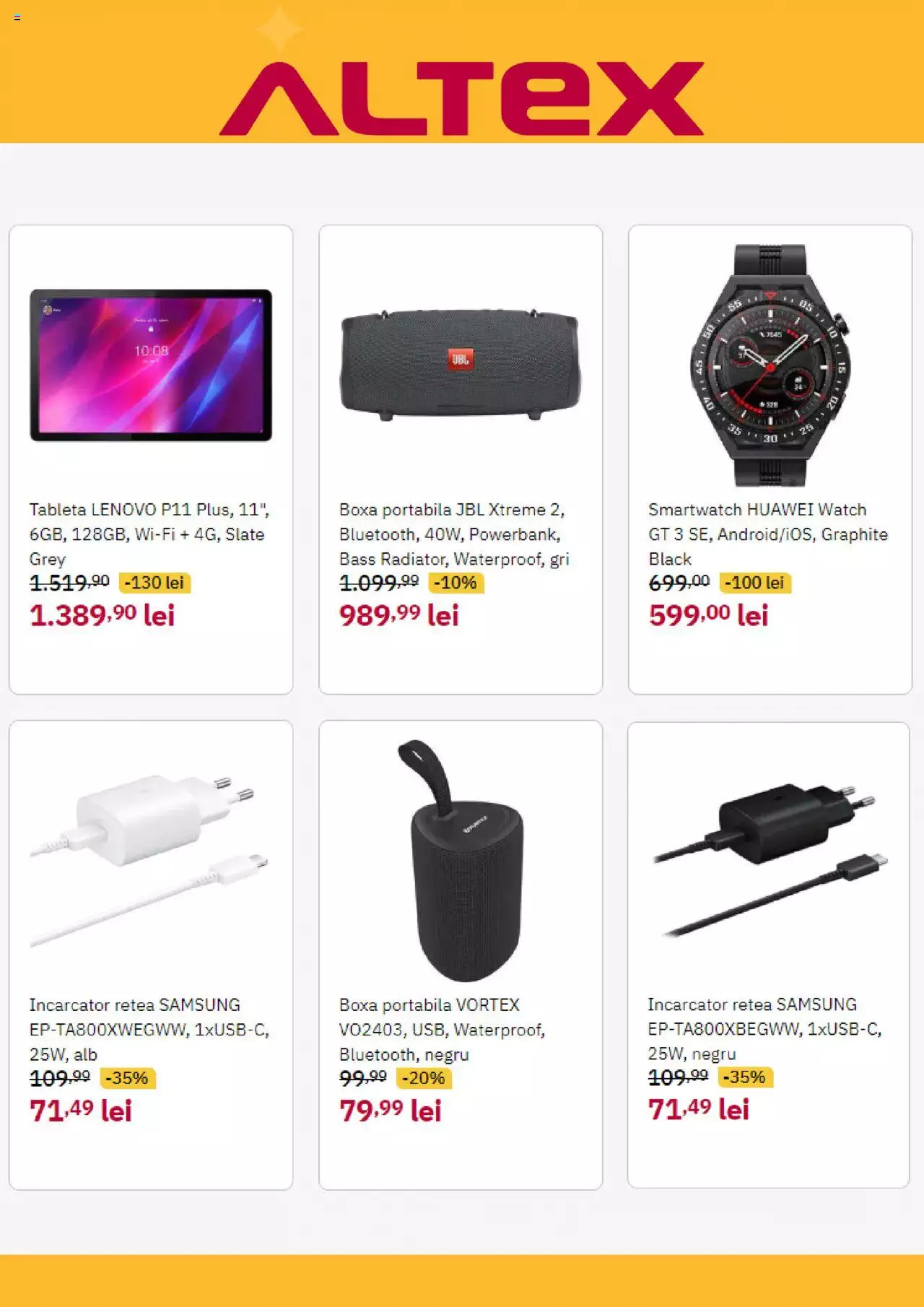Click the 599,00 lei smartwatch price
Image resolution: width=924 pixels, height=1307 pixels.
tap(708, 615)
